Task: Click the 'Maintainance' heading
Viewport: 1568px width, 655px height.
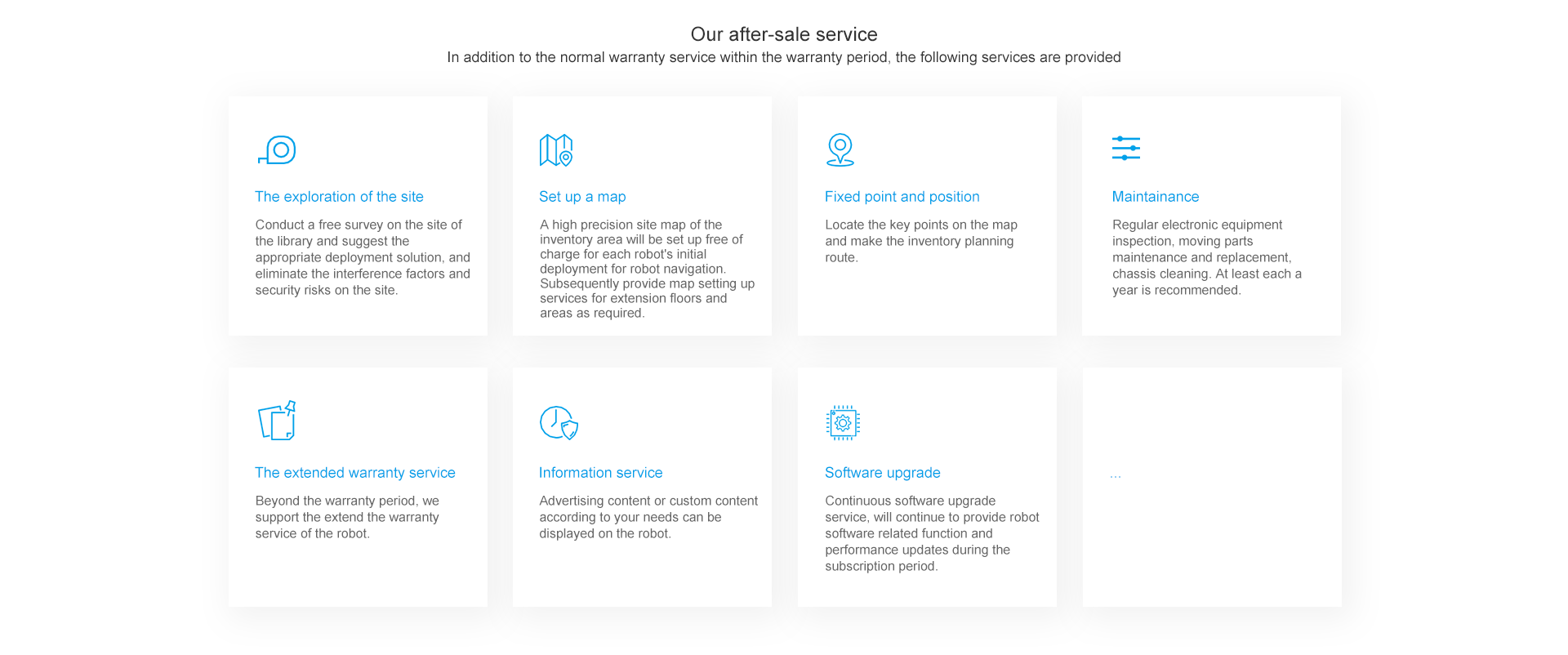Action: [1155, 197]
